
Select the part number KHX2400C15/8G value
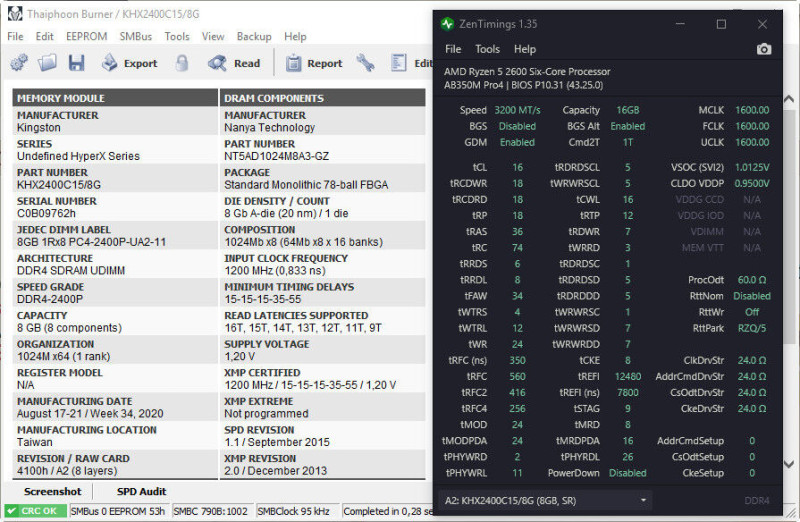[x=59, y=185]
